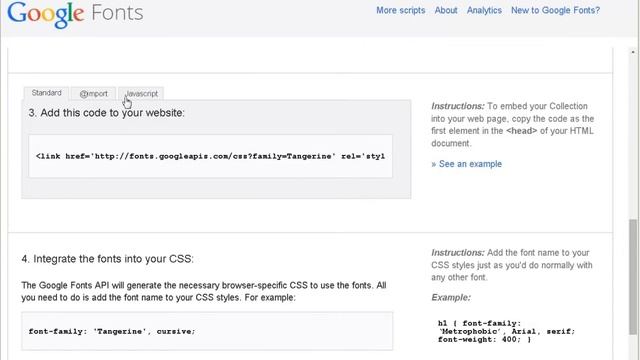Open the See an example link
This screenshot has height=360, width=640.
(467, 164)
